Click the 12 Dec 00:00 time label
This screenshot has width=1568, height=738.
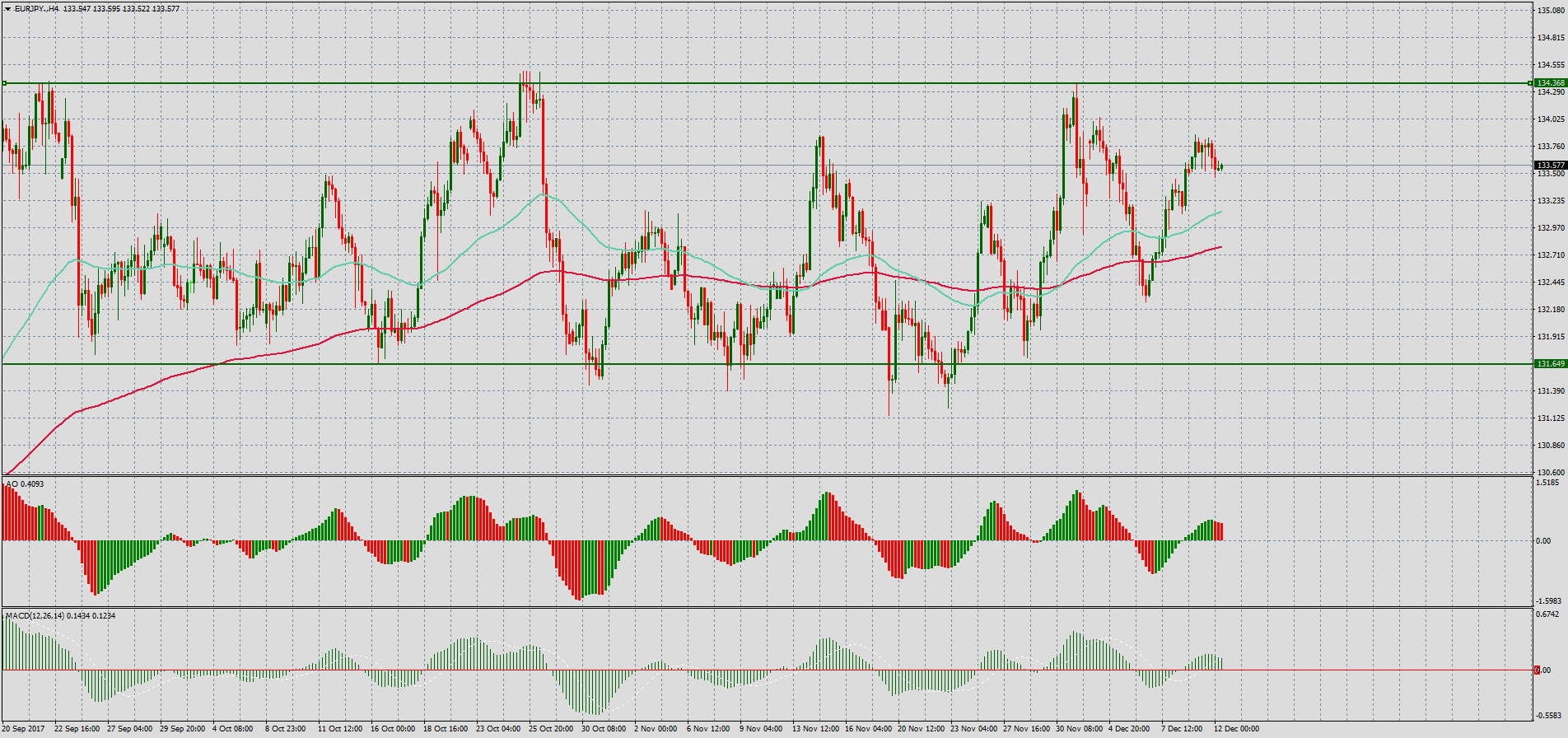[1236, 729]
